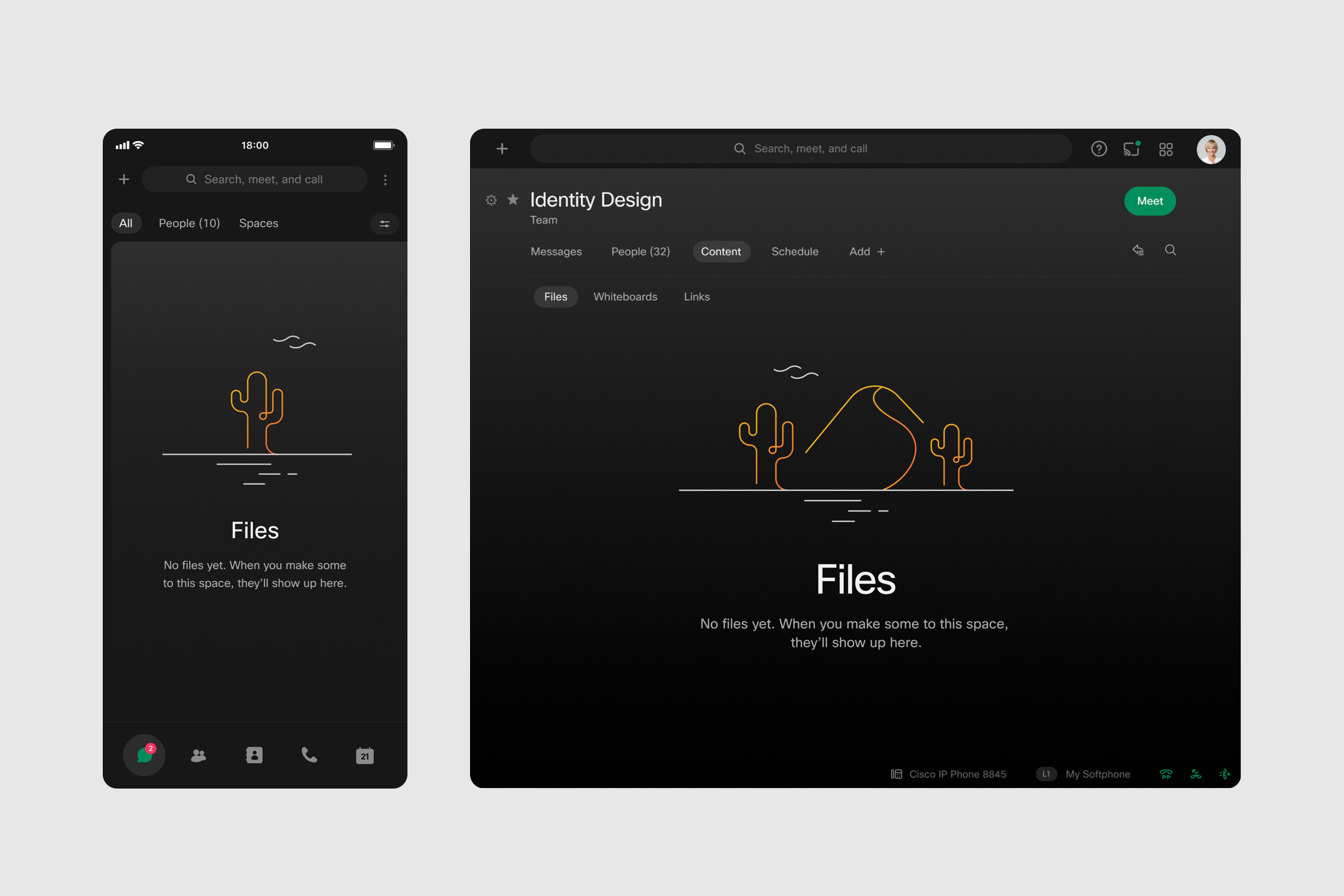Image resolution: width=1344 pixels, height=896 pixels.
Task: Open the calendar icon showing 21
Action: click(364, 756)
